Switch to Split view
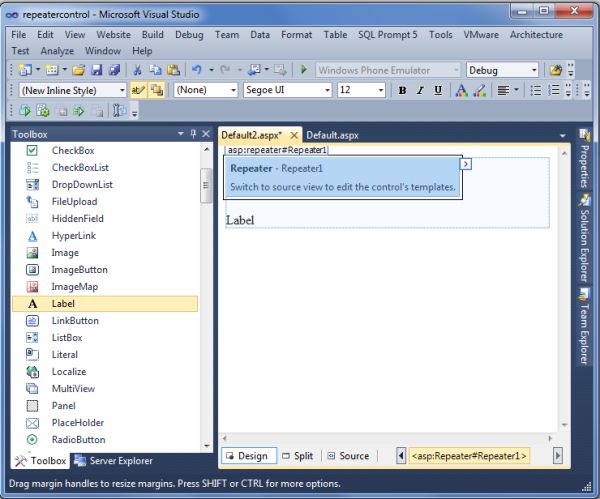Viewport: 600px width, 499px height. pyautogui.click(x=298, y=456)
